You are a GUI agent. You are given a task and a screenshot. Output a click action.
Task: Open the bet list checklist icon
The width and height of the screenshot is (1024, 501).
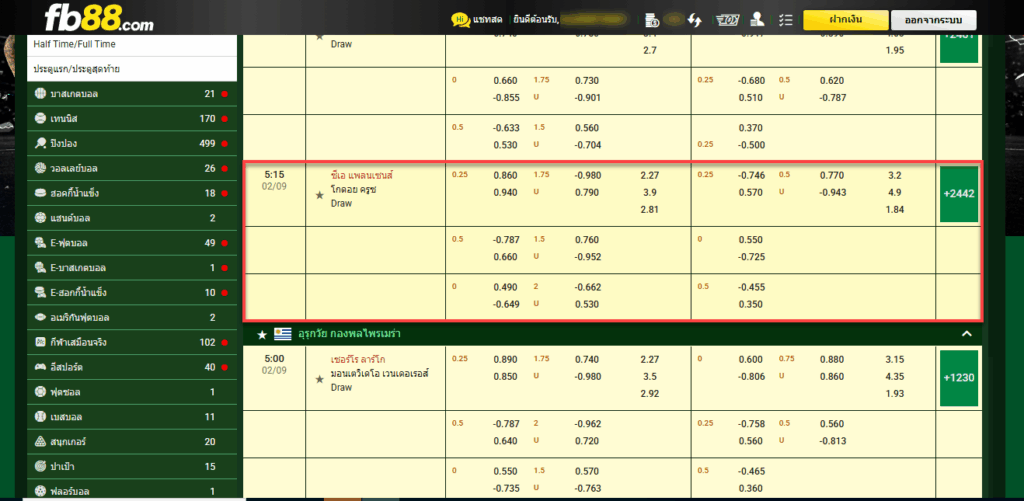[786, 20]
